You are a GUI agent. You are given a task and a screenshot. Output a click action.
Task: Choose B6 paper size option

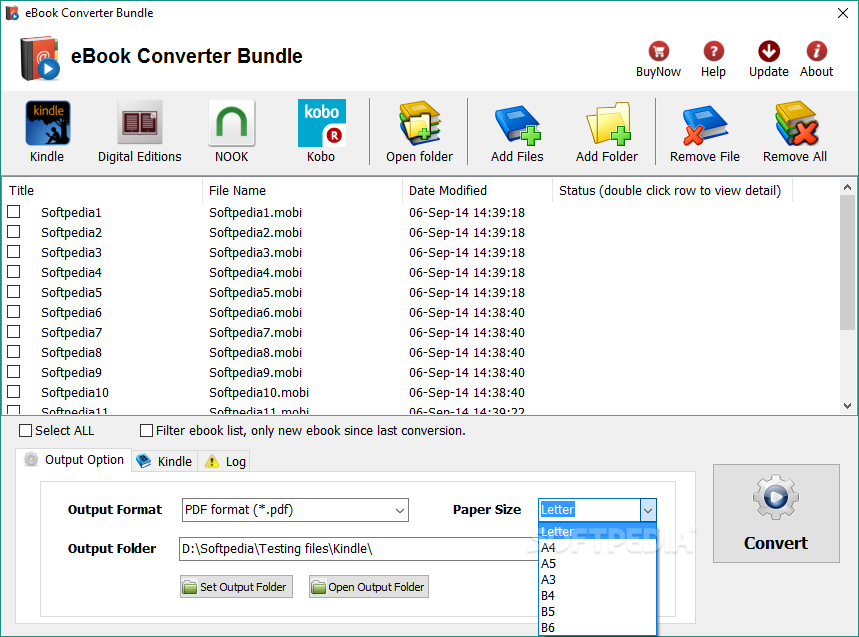[597, 628]
